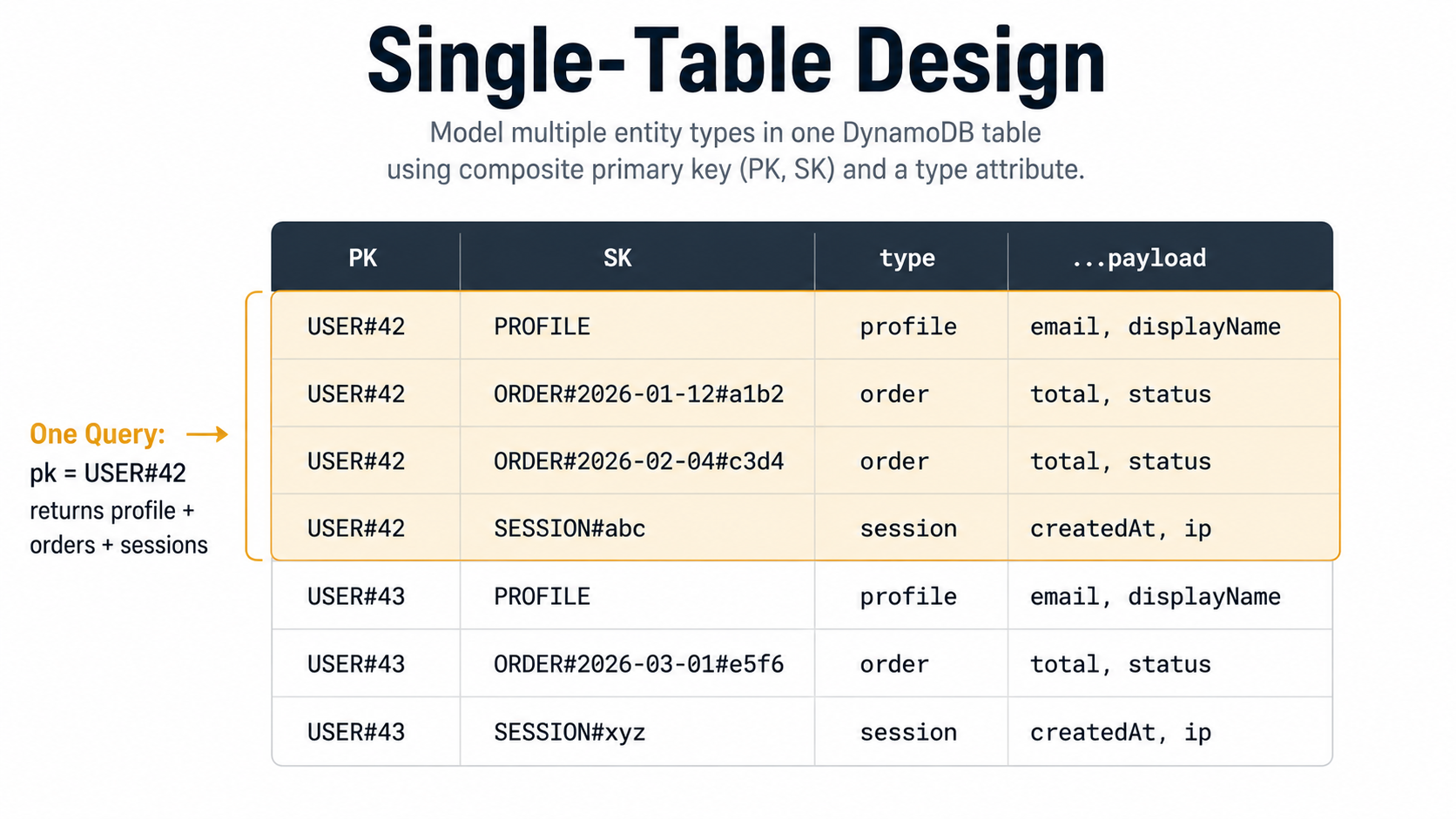This screenshot has height=819, width=1456.
Task: Click USER#42 in the SESSION#abc row
Action: (356, 528)
